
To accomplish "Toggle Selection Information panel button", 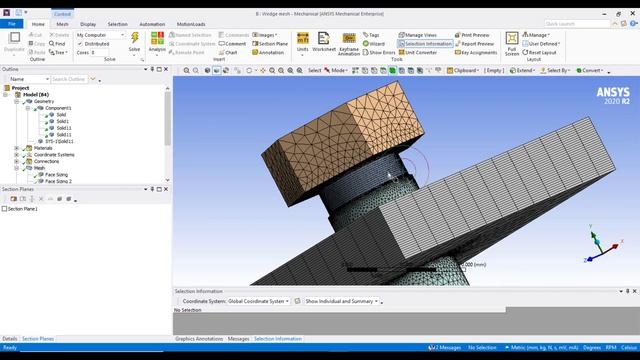I will click(x=425, y=44).
